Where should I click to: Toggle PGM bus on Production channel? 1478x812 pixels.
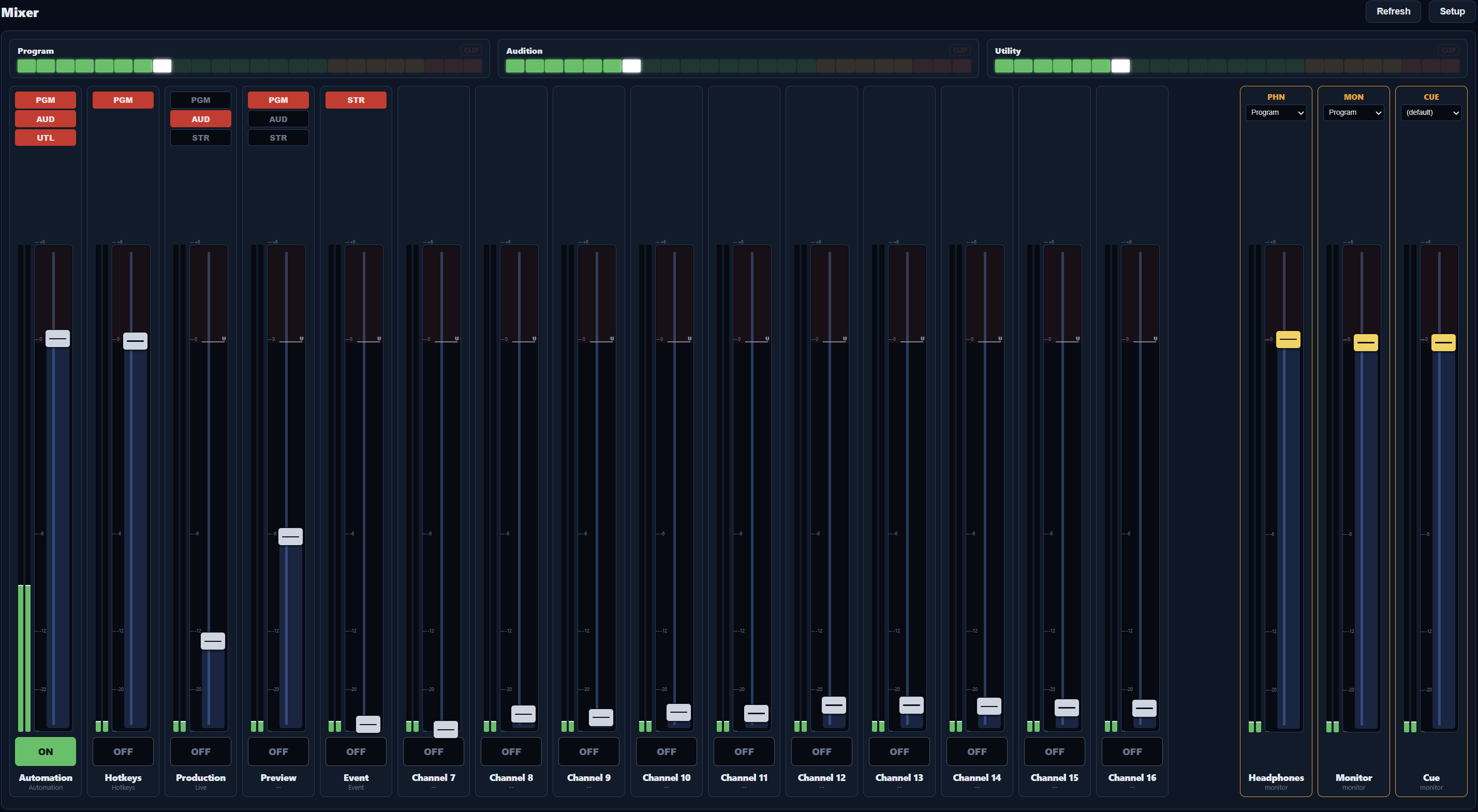(201, 100)
